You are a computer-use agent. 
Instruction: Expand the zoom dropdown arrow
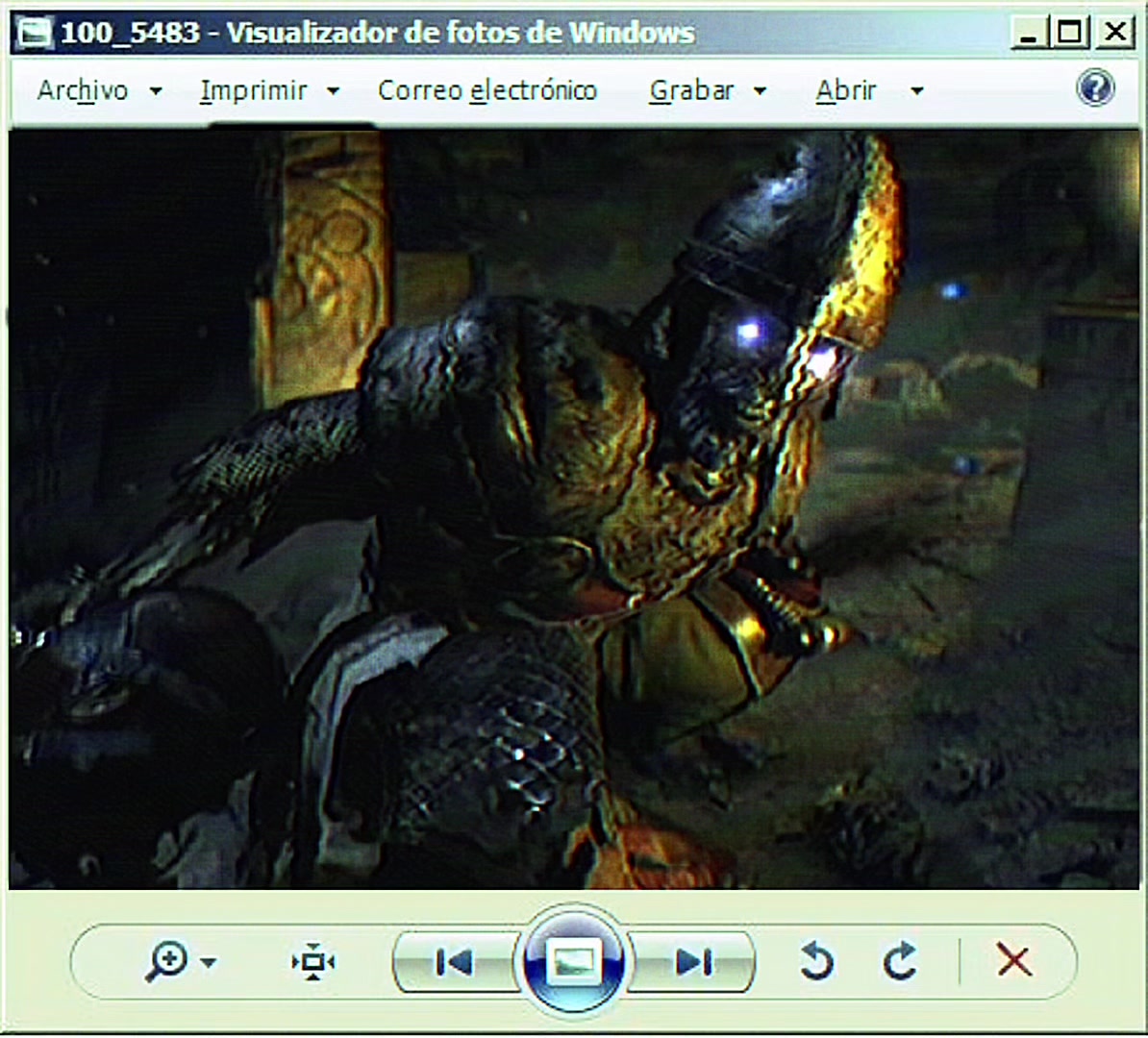tap(209, 963)
